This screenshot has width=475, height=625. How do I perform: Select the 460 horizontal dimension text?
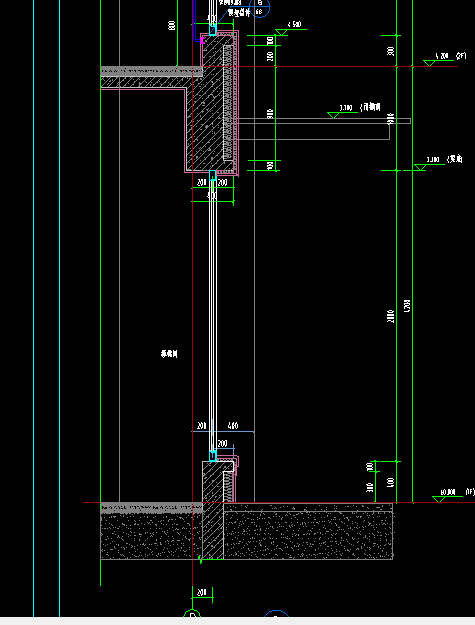[233, 426]
